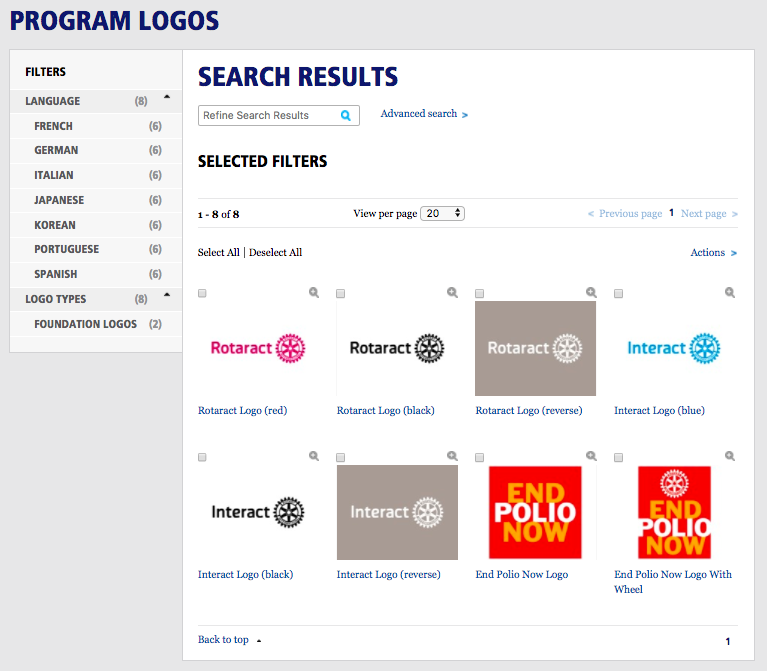Image resolution: width=767 pixels, height=671 pixels.
Task: Collapse the Logo Types filter section
Action: point(167,295)
